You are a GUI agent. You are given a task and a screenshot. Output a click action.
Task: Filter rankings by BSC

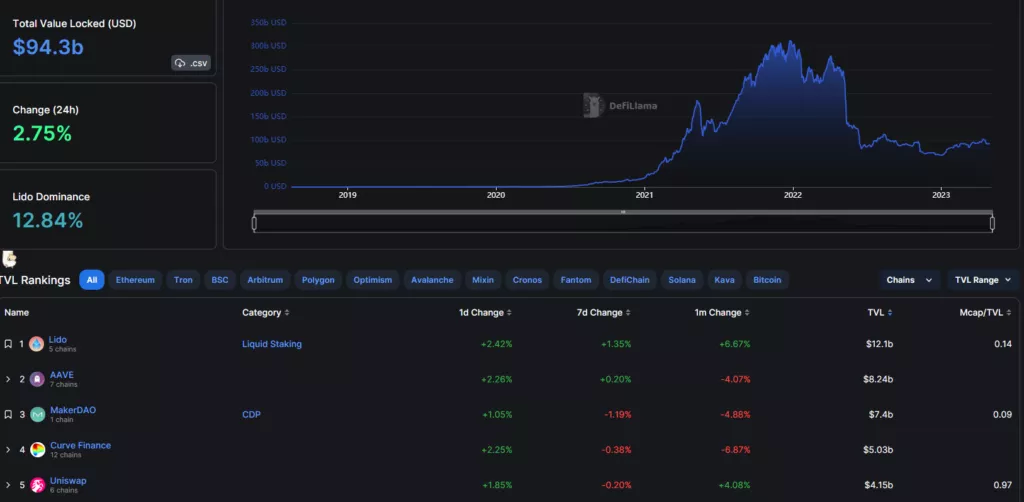click(220, 280)
